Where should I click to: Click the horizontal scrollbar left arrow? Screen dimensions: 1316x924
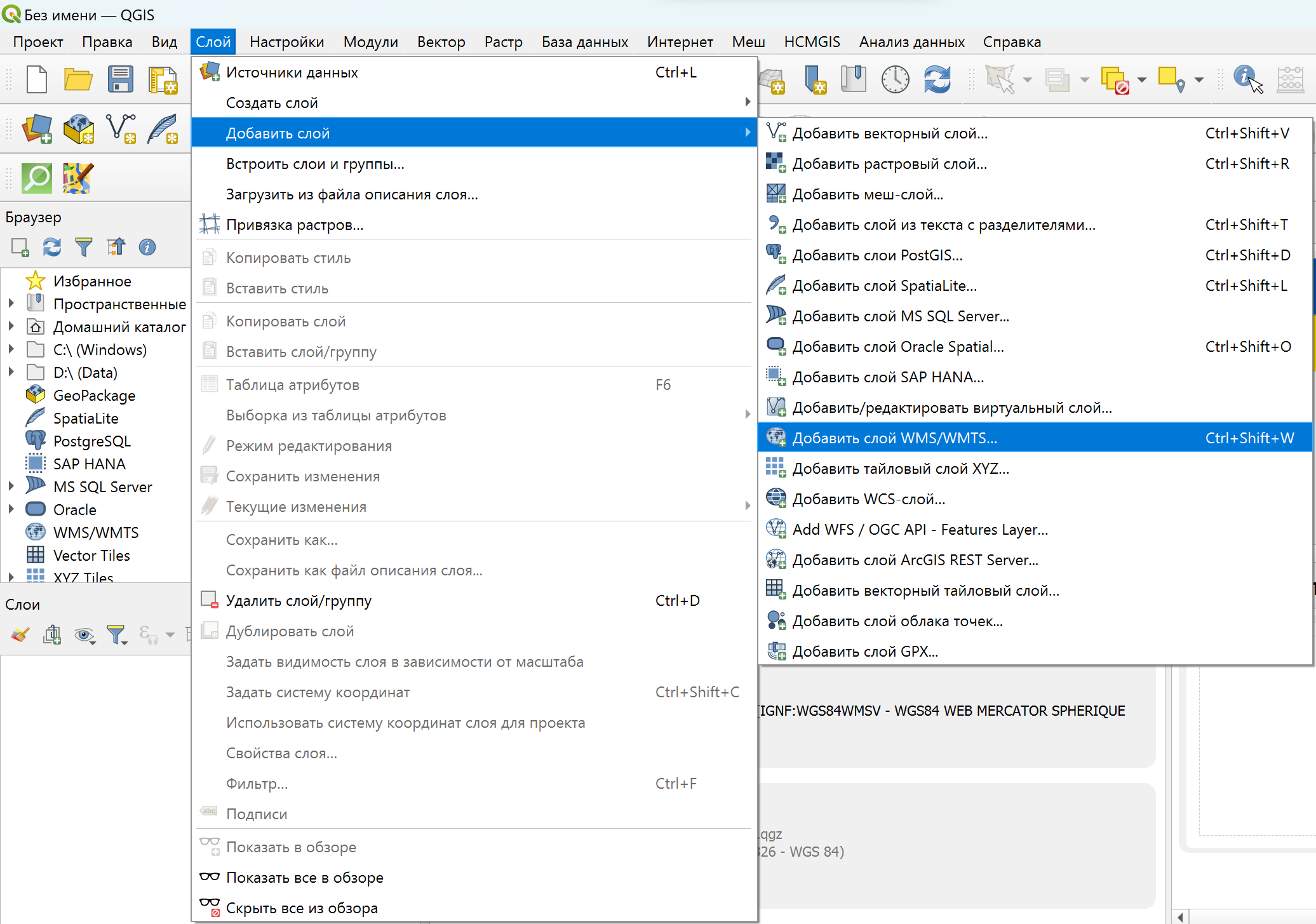click(1180, 917)
